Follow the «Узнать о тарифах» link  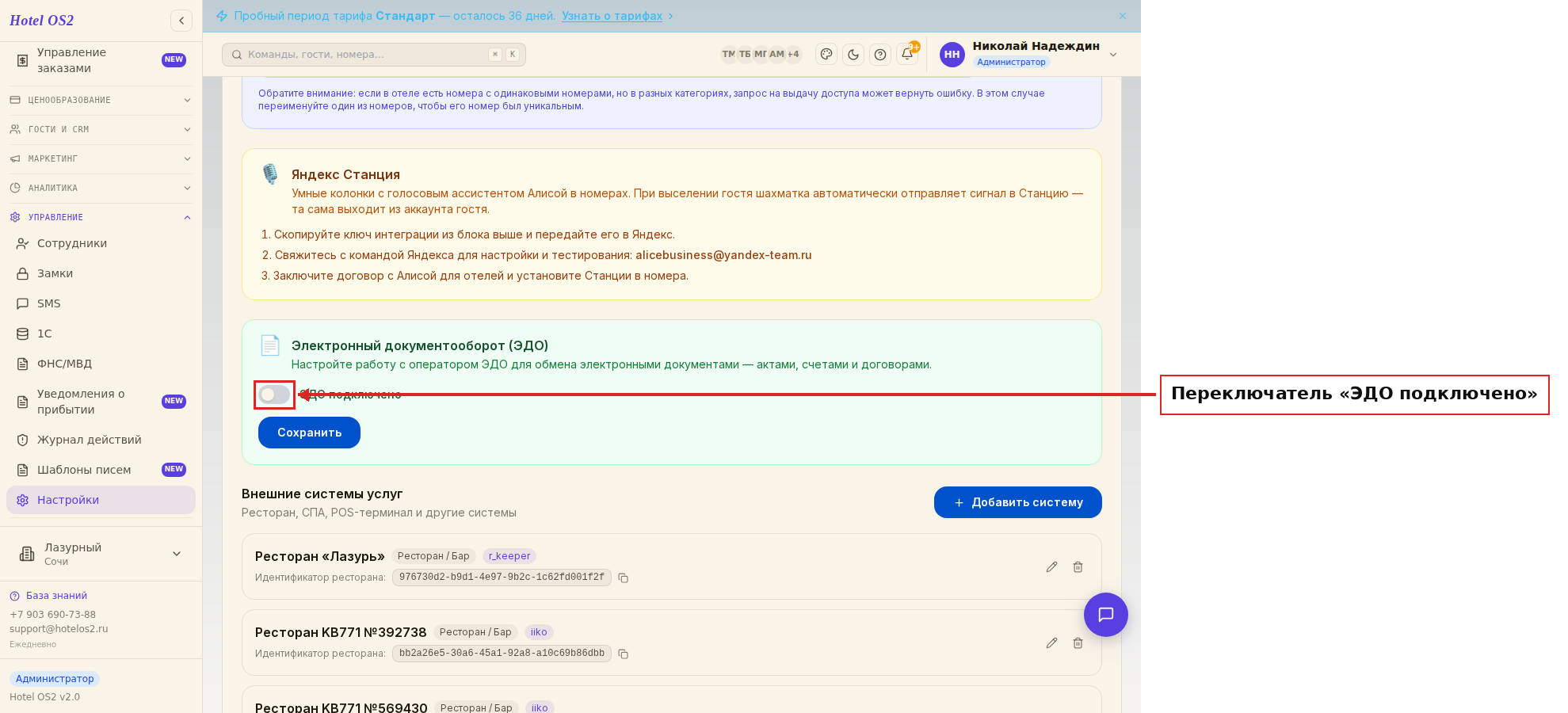coord(612,16)
